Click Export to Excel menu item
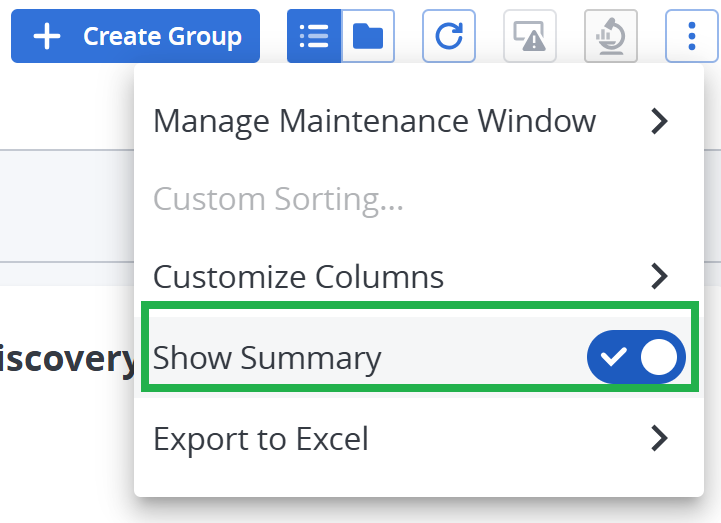This screenshot has height=523, width=721. point(261,438)
